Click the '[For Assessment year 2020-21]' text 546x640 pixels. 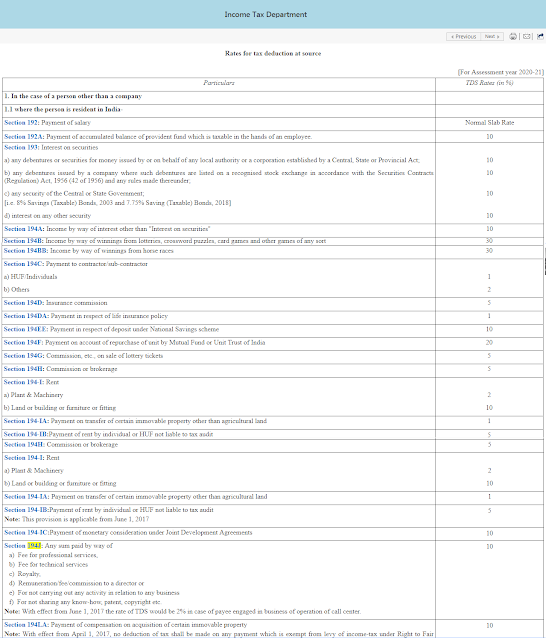pyautogui.click(x=501, y=72)
